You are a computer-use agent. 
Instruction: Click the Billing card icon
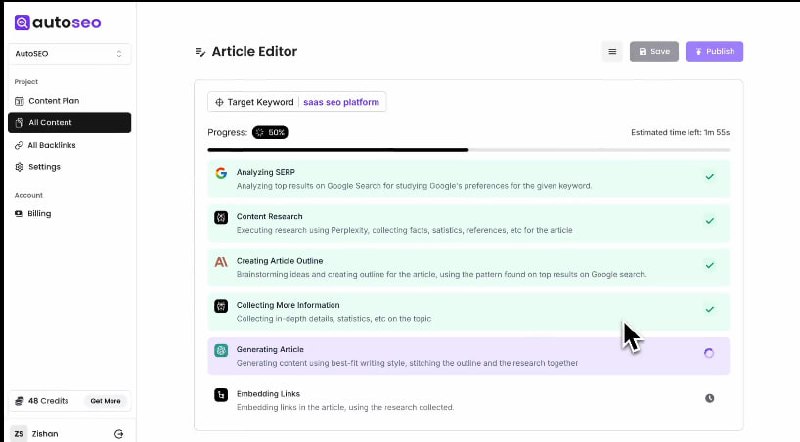coord(19,213)
